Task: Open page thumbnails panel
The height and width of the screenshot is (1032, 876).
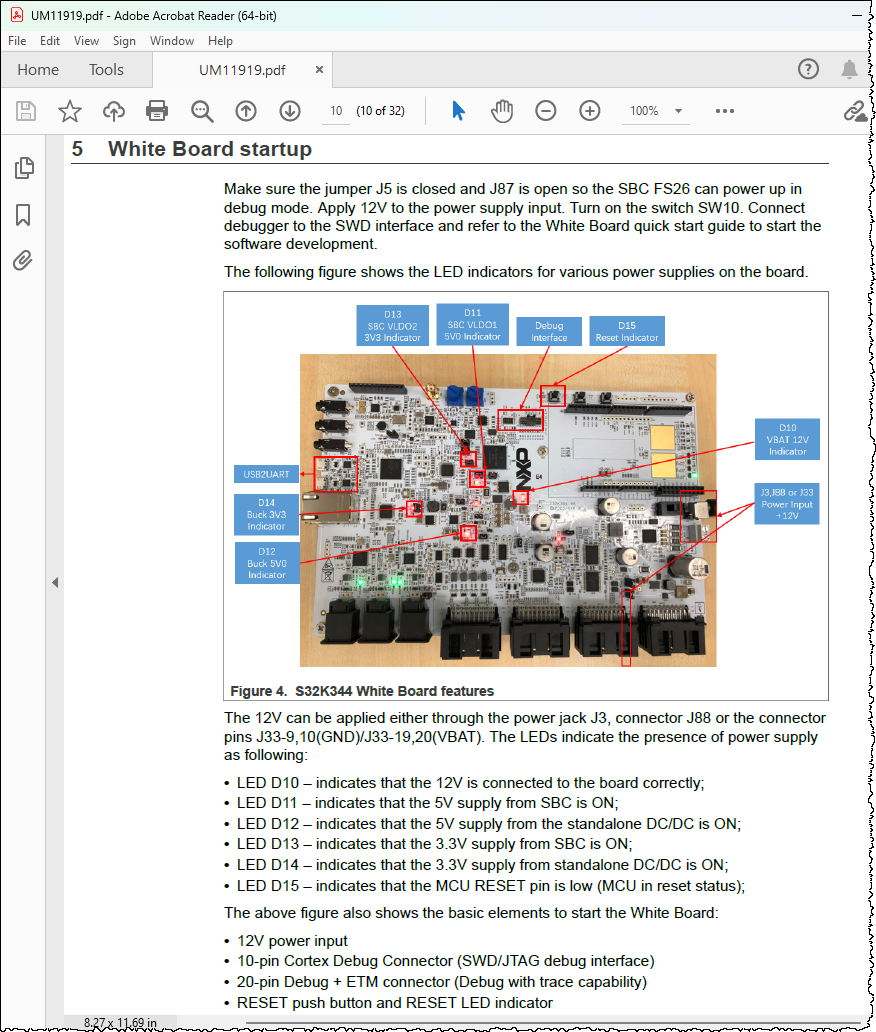Action: tap(24, 168)
